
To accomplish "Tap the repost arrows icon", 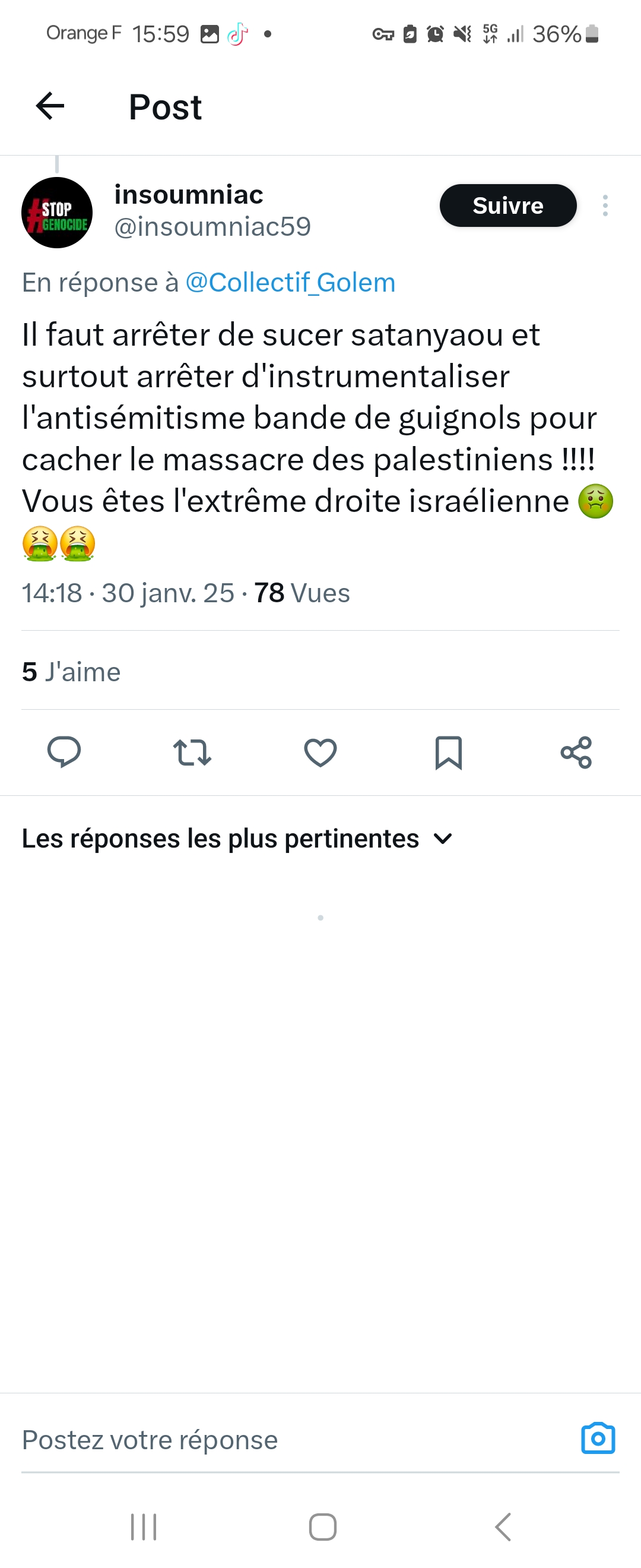I will coord(192,753).
